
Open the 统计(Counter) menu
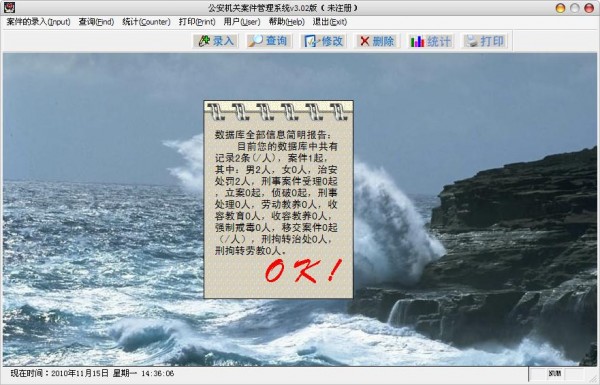(x=146, y=22)
